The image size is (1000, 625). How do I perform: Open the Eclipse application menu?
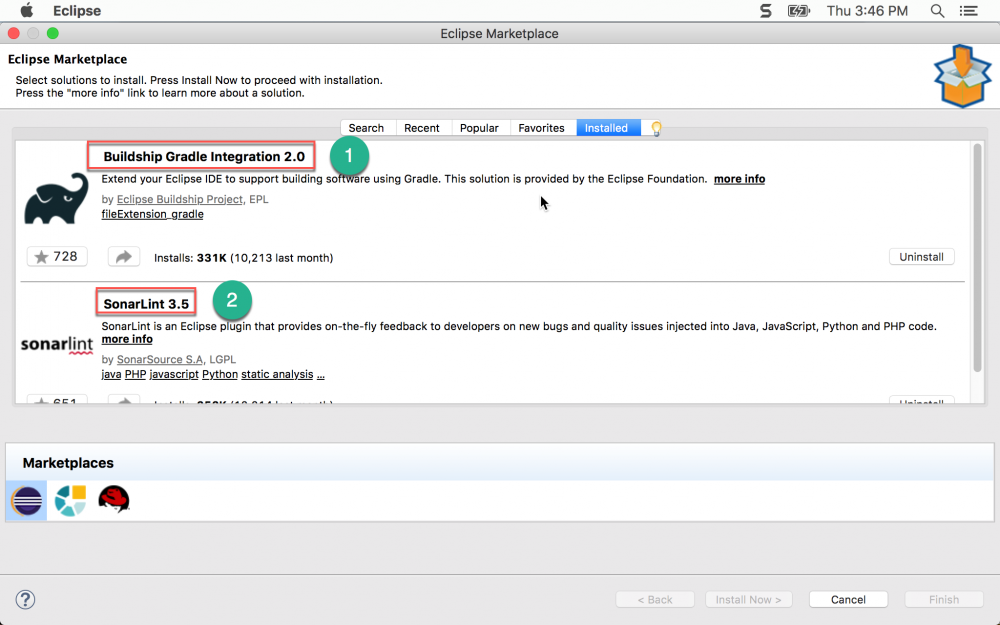coord(77,11)
